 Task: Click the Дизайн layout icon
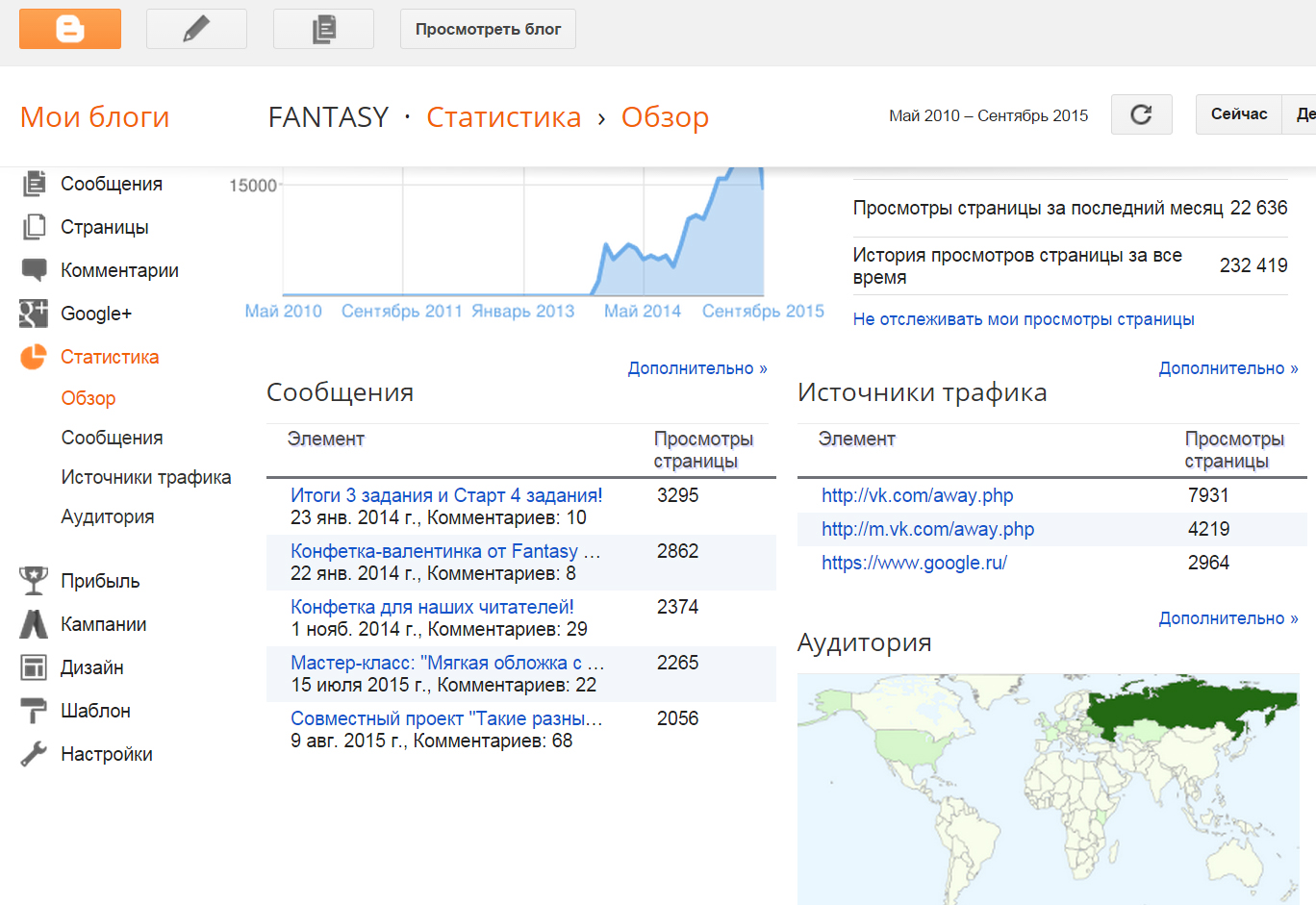click(x=34, y=667)
